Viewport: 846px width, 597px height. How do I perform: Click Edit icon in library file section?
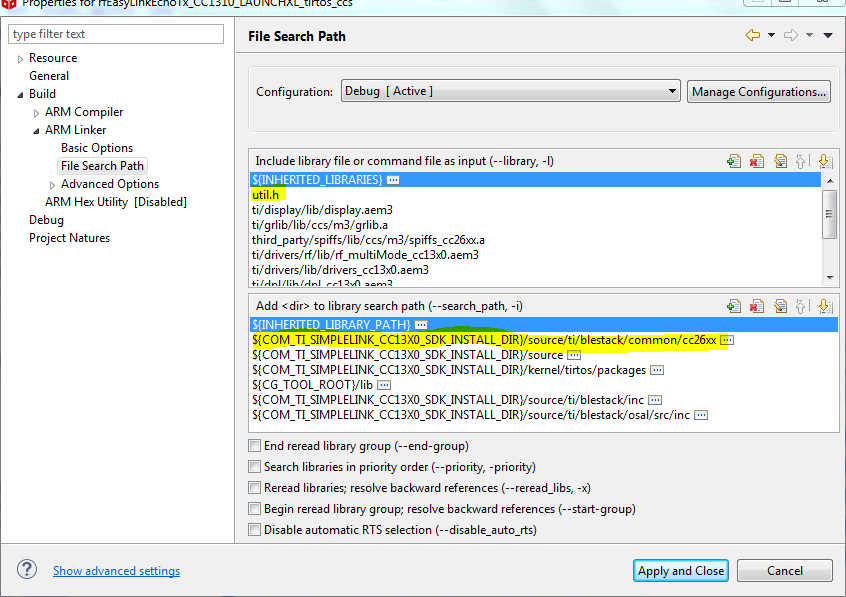[780, 161]
